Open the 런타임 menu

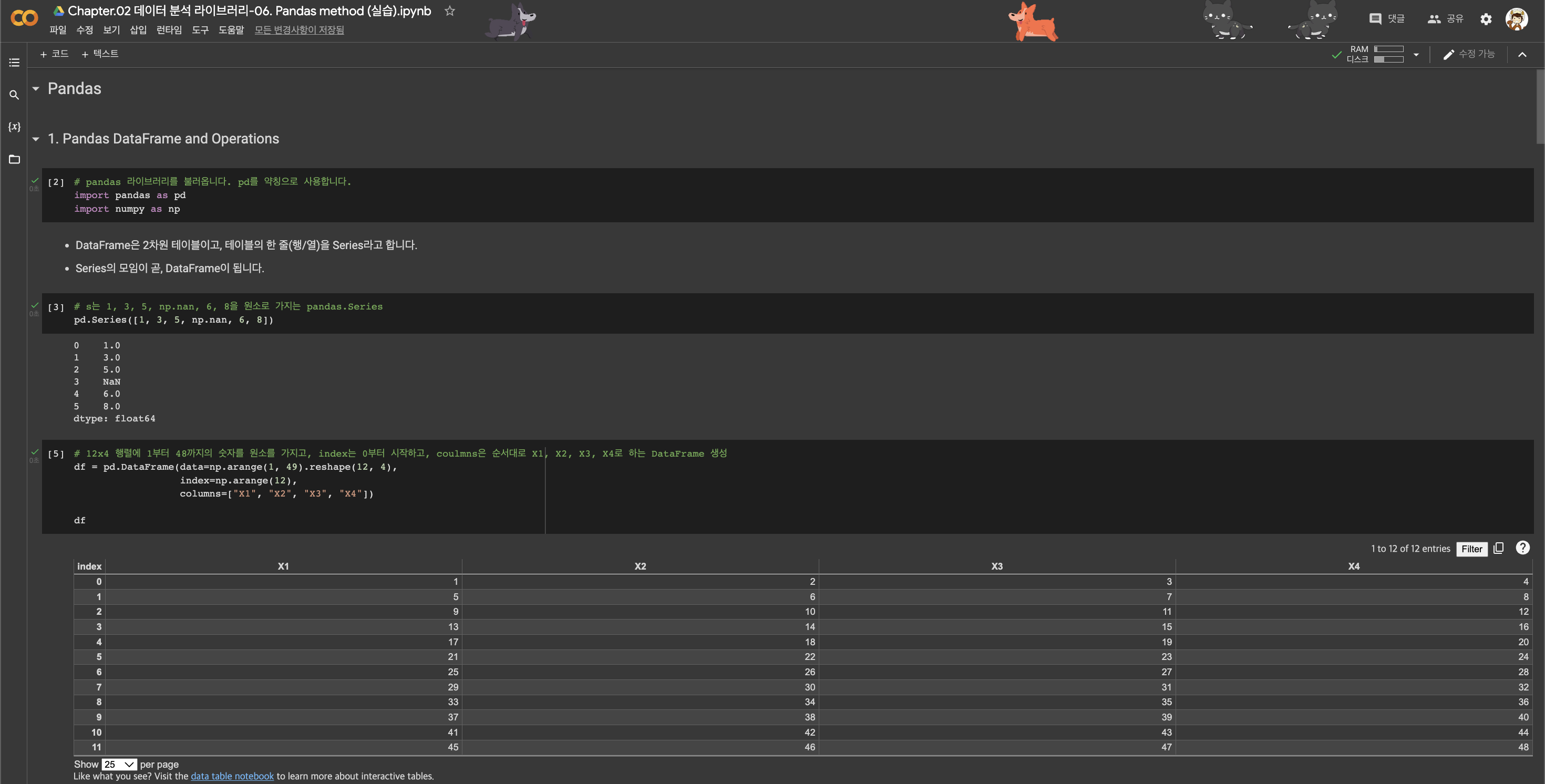[169, 30]
